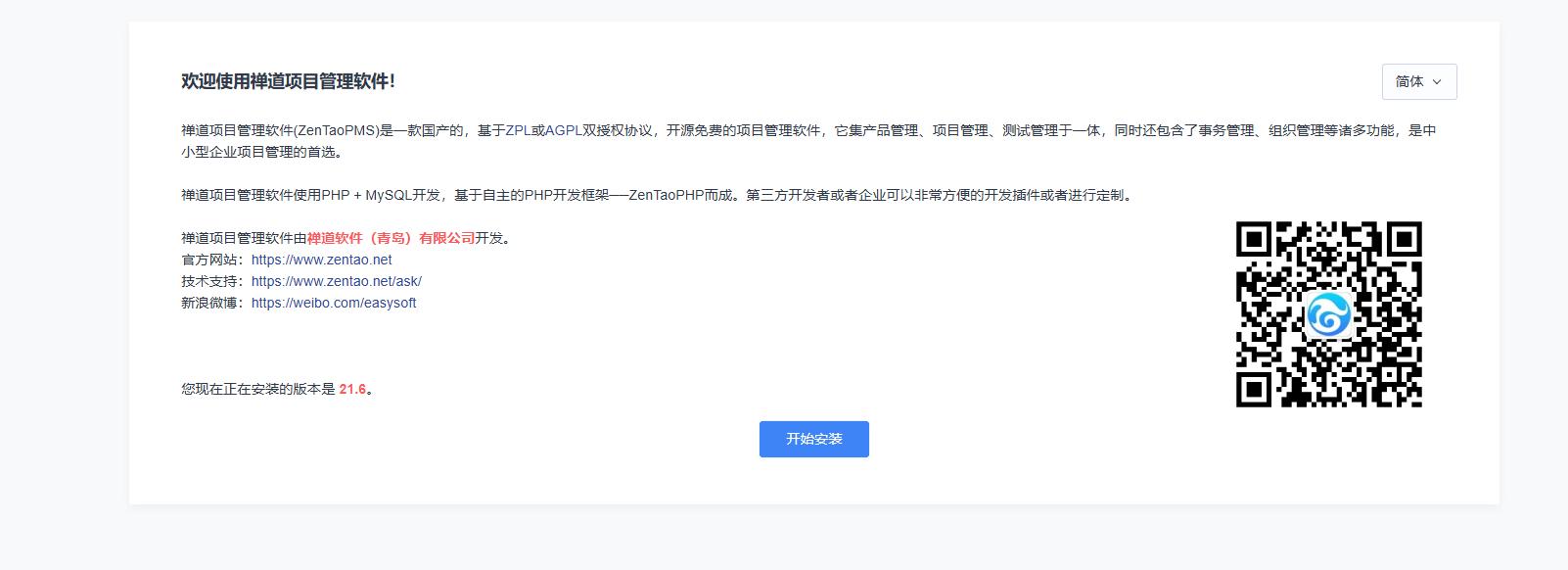Open the Weibo link https://weibo.com/easysoft
Screen dimensions: 1568x570
pos(334,303)
